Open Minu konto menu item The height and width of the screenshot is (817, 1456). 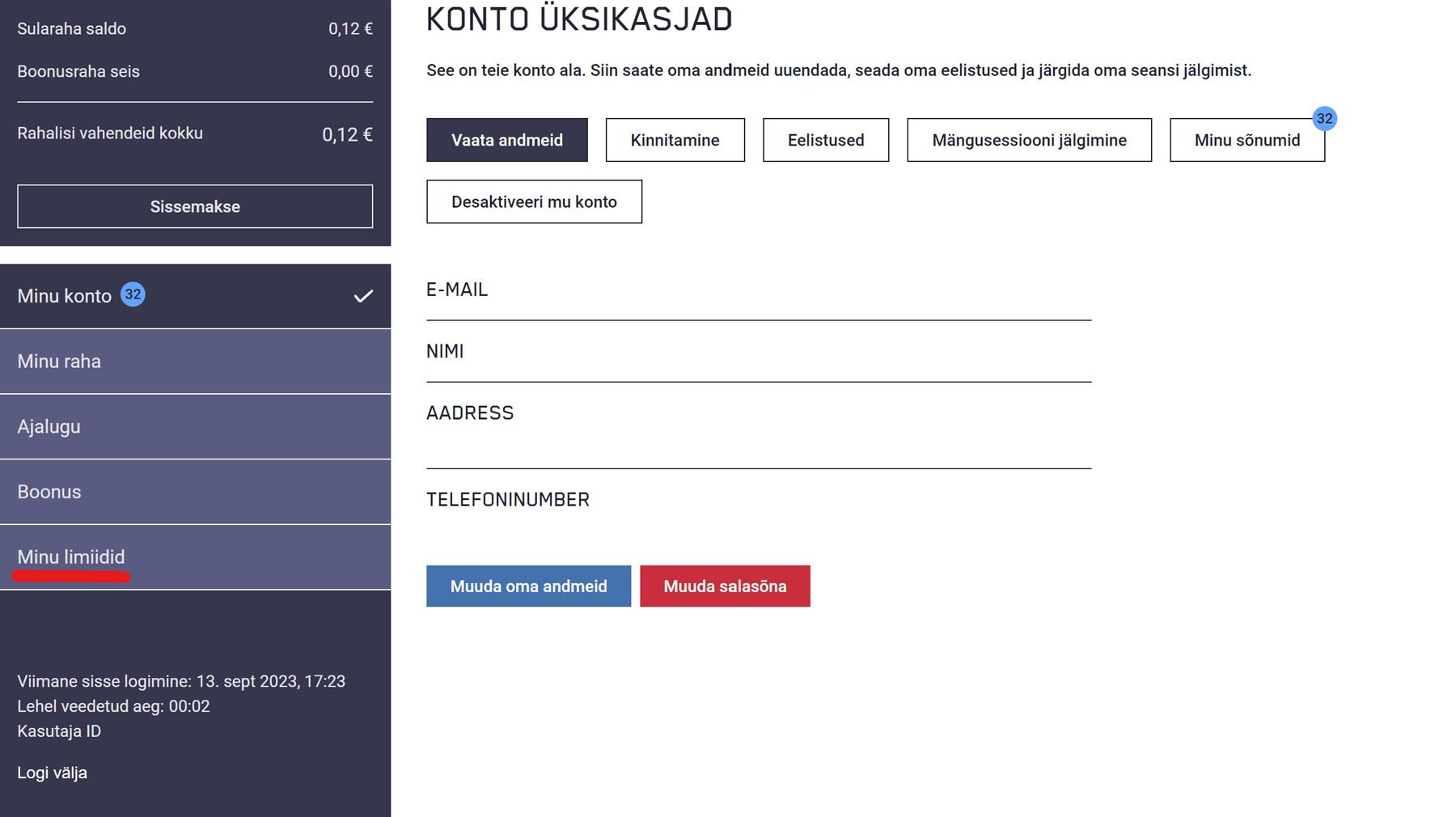point(195,296)
